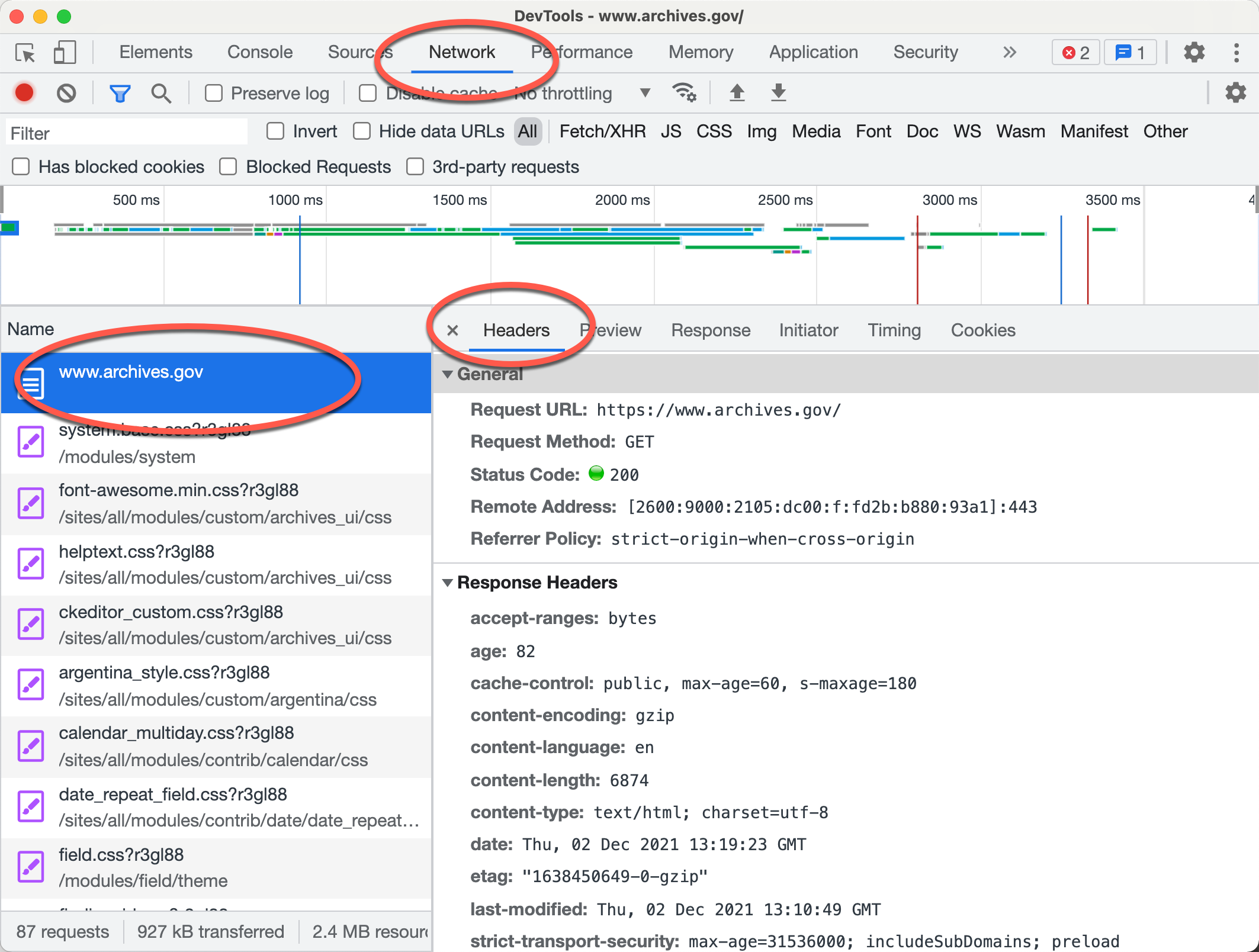Viewport: 1259px width, 952px height.
Task: Export HAR file using the download icon
Action: tap(778, 93)
